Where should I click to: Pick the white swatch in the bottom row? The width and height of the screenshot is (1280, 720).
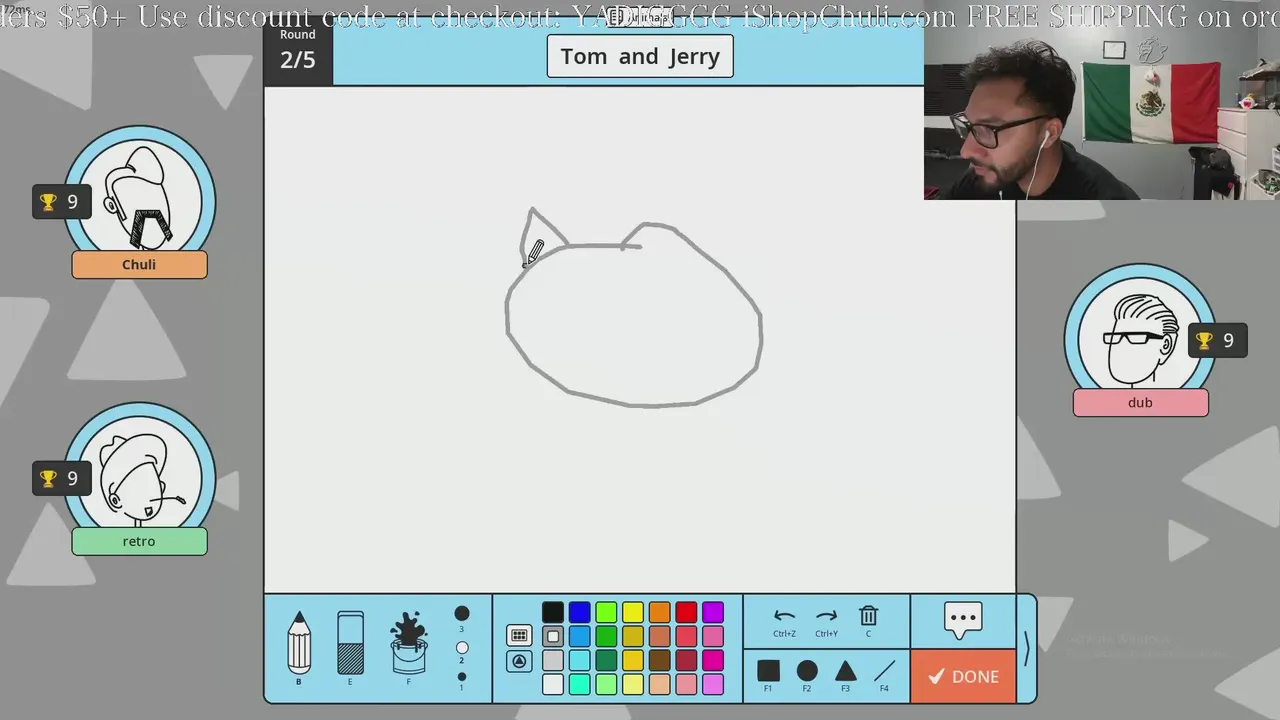(x=553, y=684)
